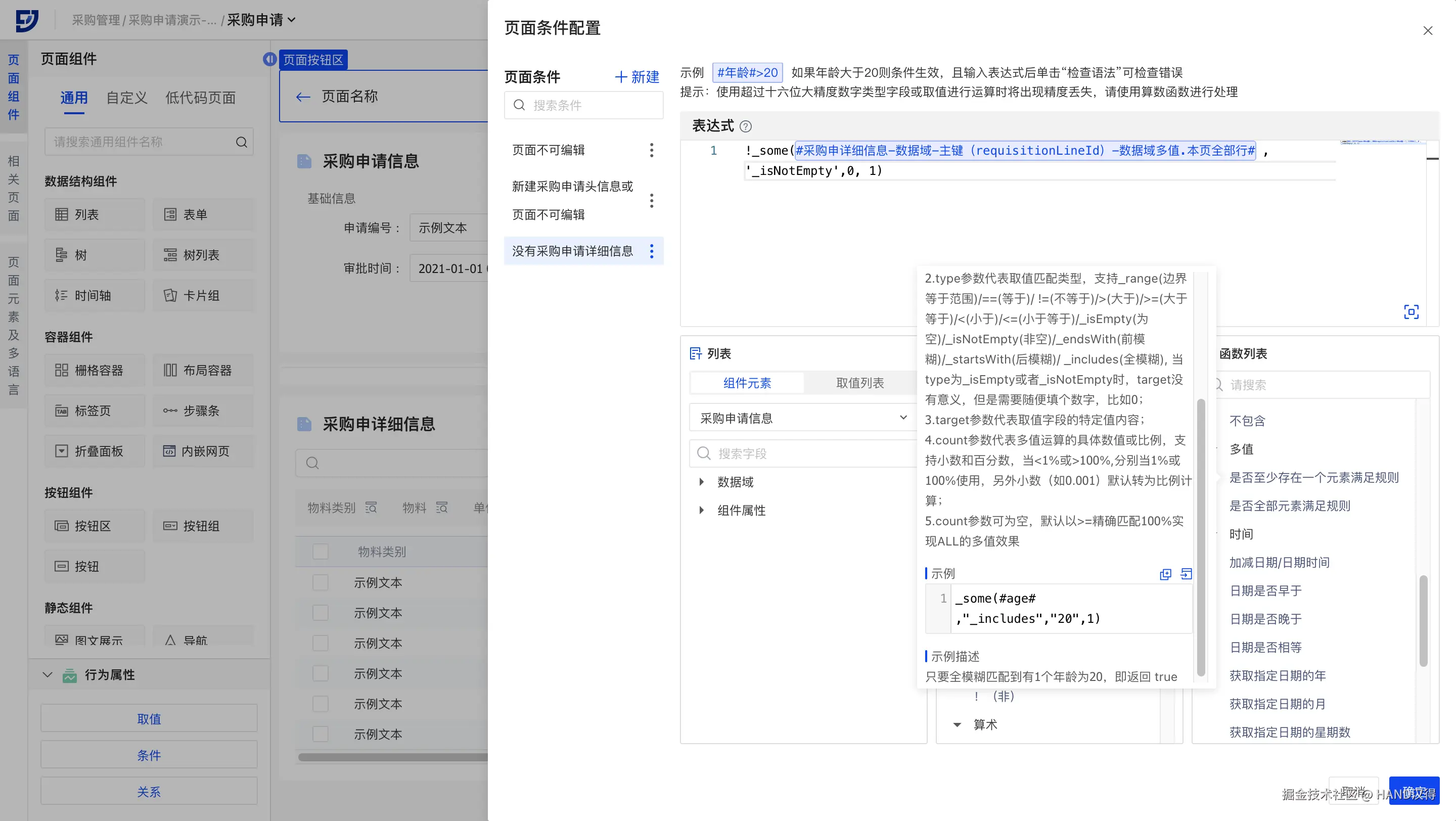Screen dimensions: 1456x821
Task: Click the 新建 page condition button
Action: tap(637, 77)
